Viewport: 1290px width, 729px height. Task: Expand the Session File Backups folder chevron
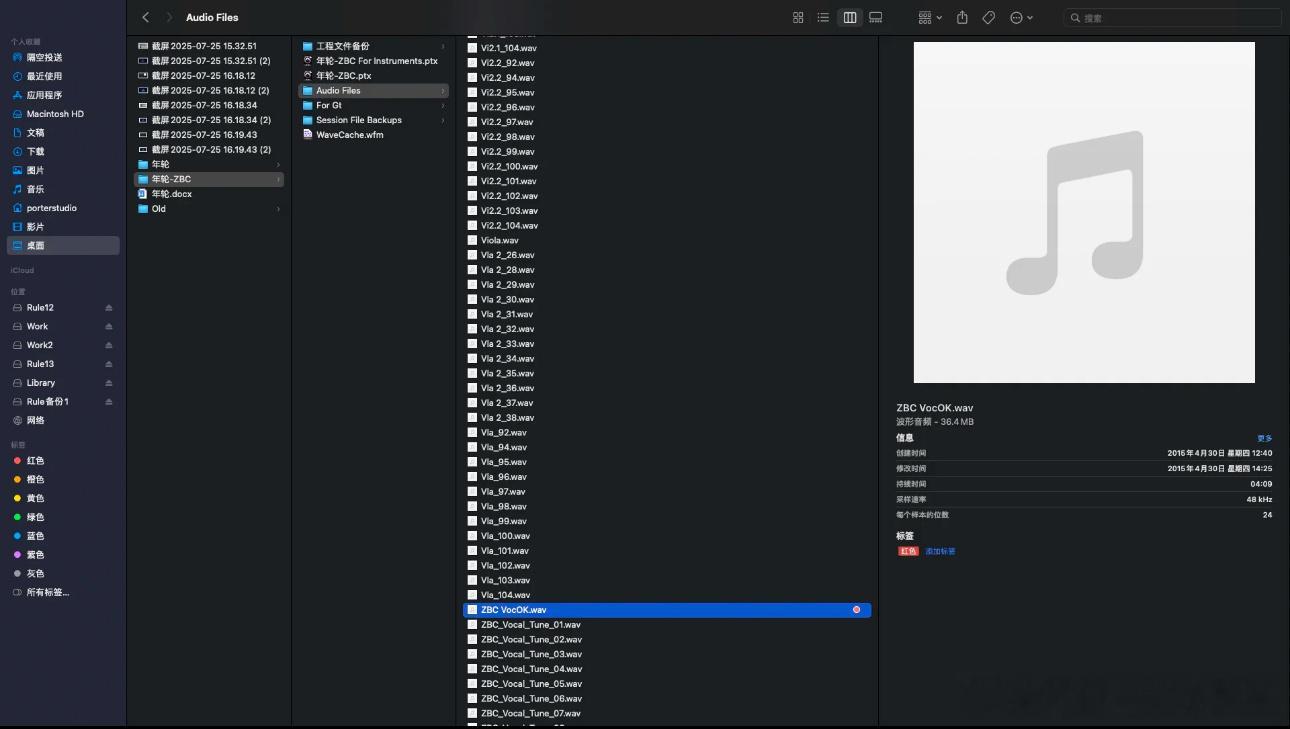[x=442, y=120]
